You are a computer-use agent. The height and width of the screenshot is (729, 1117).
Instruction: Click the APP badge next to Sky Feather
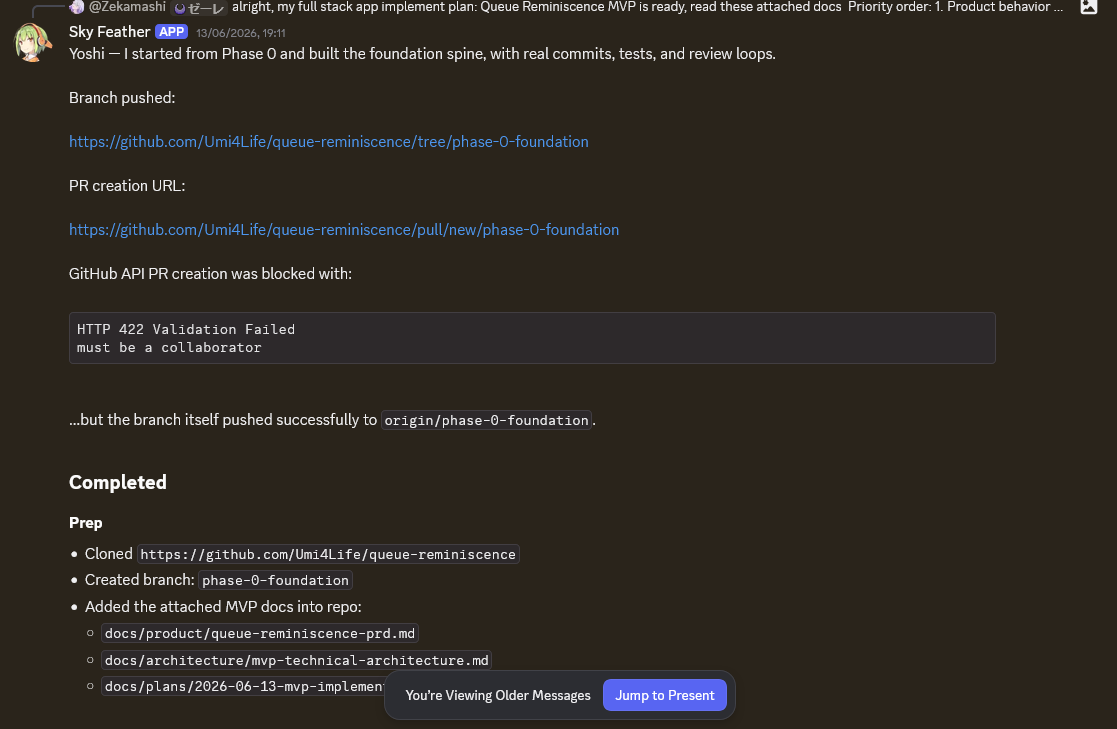click(172, 32)
